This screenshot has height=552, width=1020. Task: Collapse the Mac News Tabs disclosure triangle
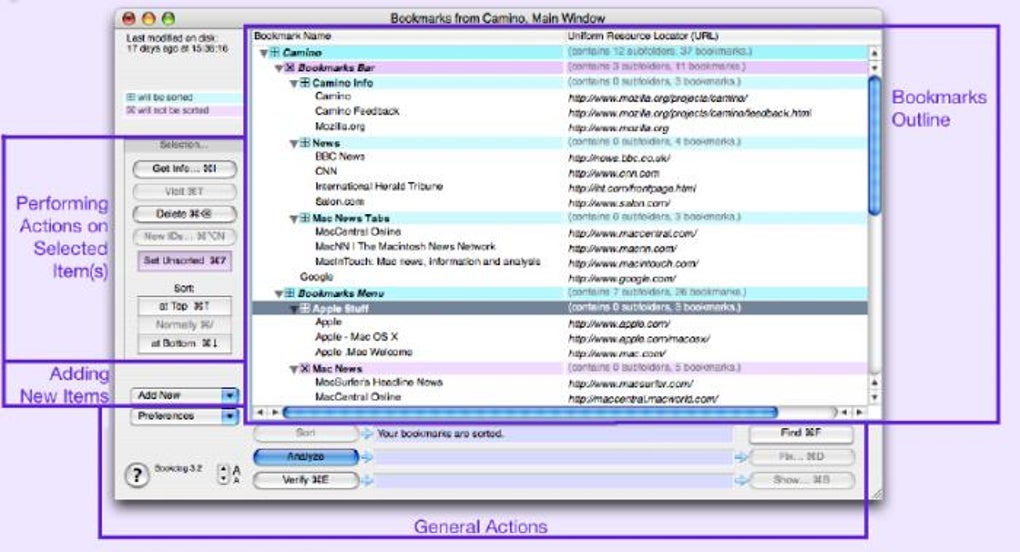(x=293, y=219)
